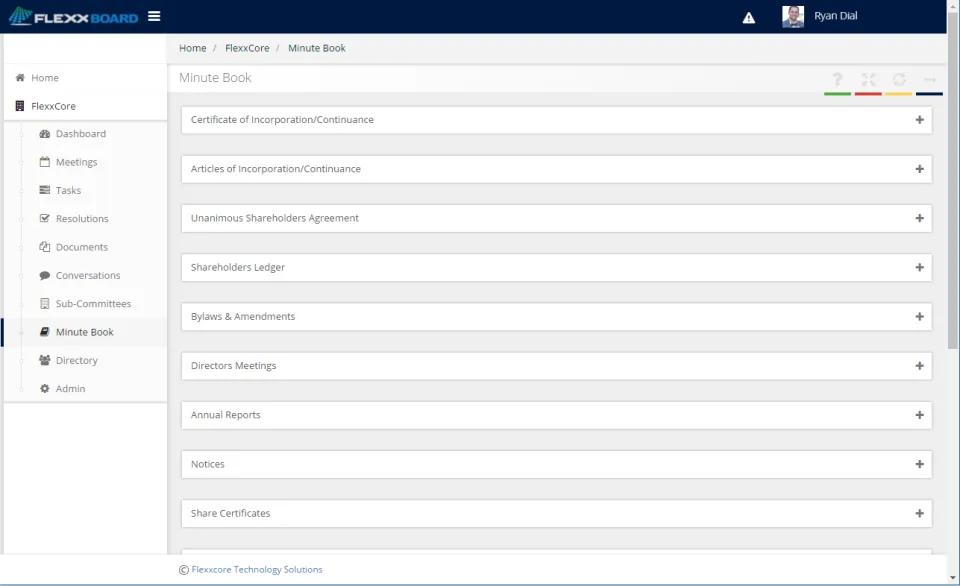Toggle the hamburger sidebar menu
The image size is (960, 586).
[x=154, y=17]
